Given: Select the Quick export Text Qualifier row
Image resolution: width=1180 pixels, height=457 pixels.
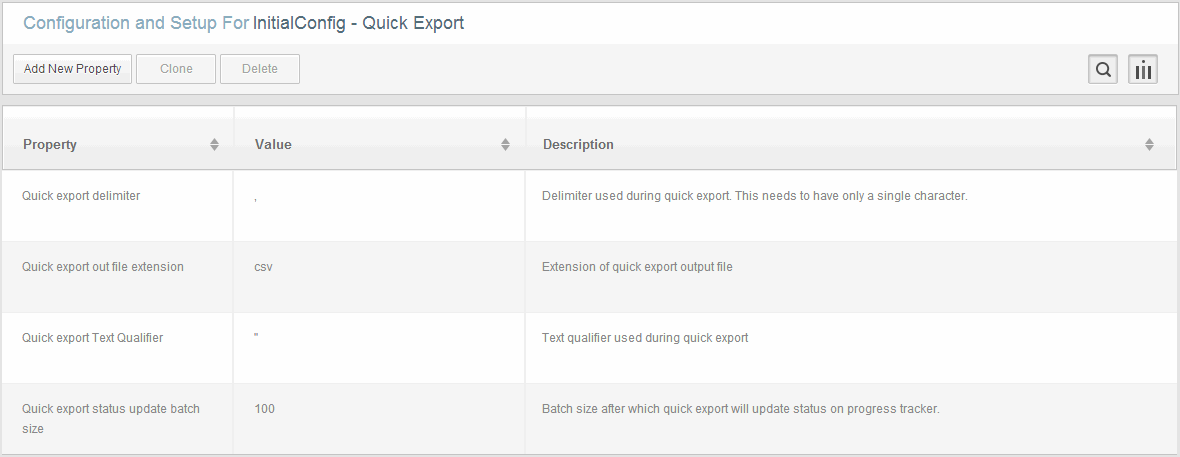Looking at the screenshot, I should tap(589, 347).
